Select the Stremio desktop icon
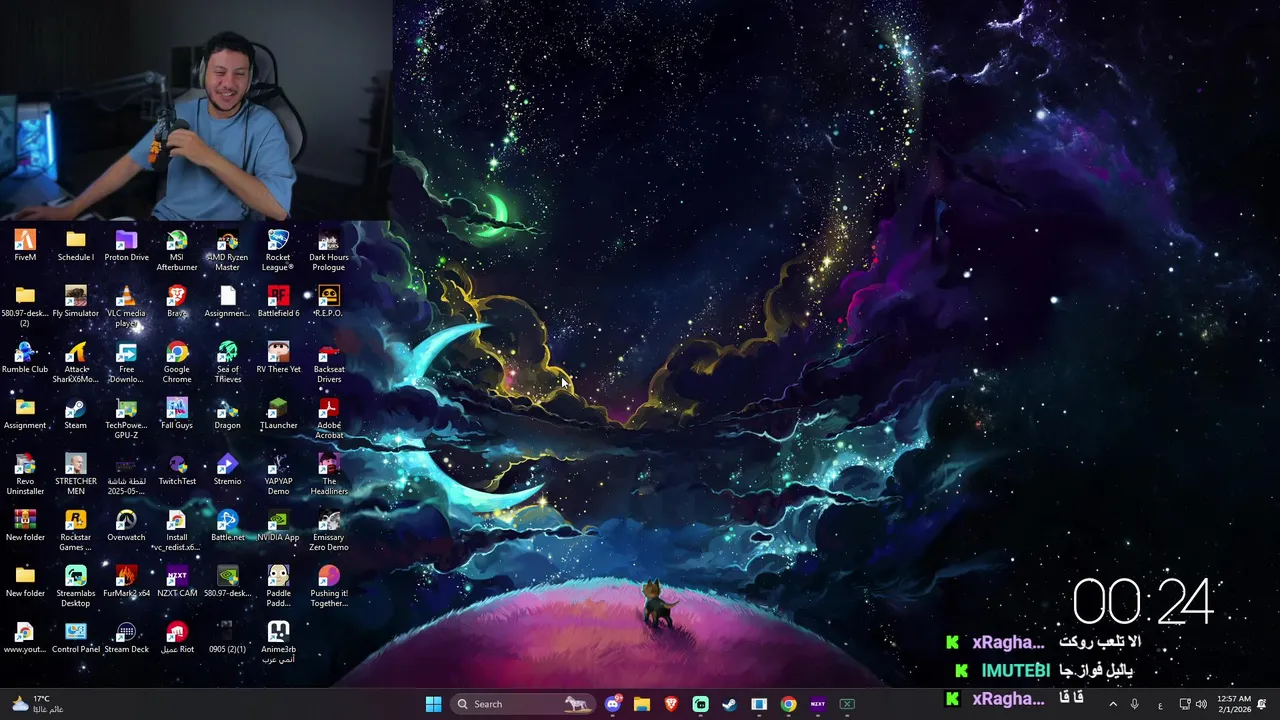This screenshot has width=1280, height=720. 227,470
